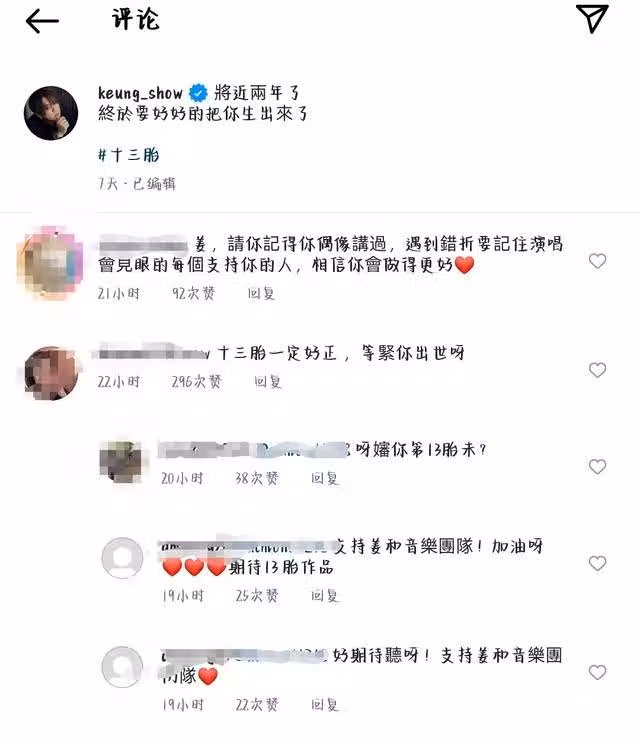Reply to the 21小时 comment
Screen dimensions: 640x744
(261, 294)
